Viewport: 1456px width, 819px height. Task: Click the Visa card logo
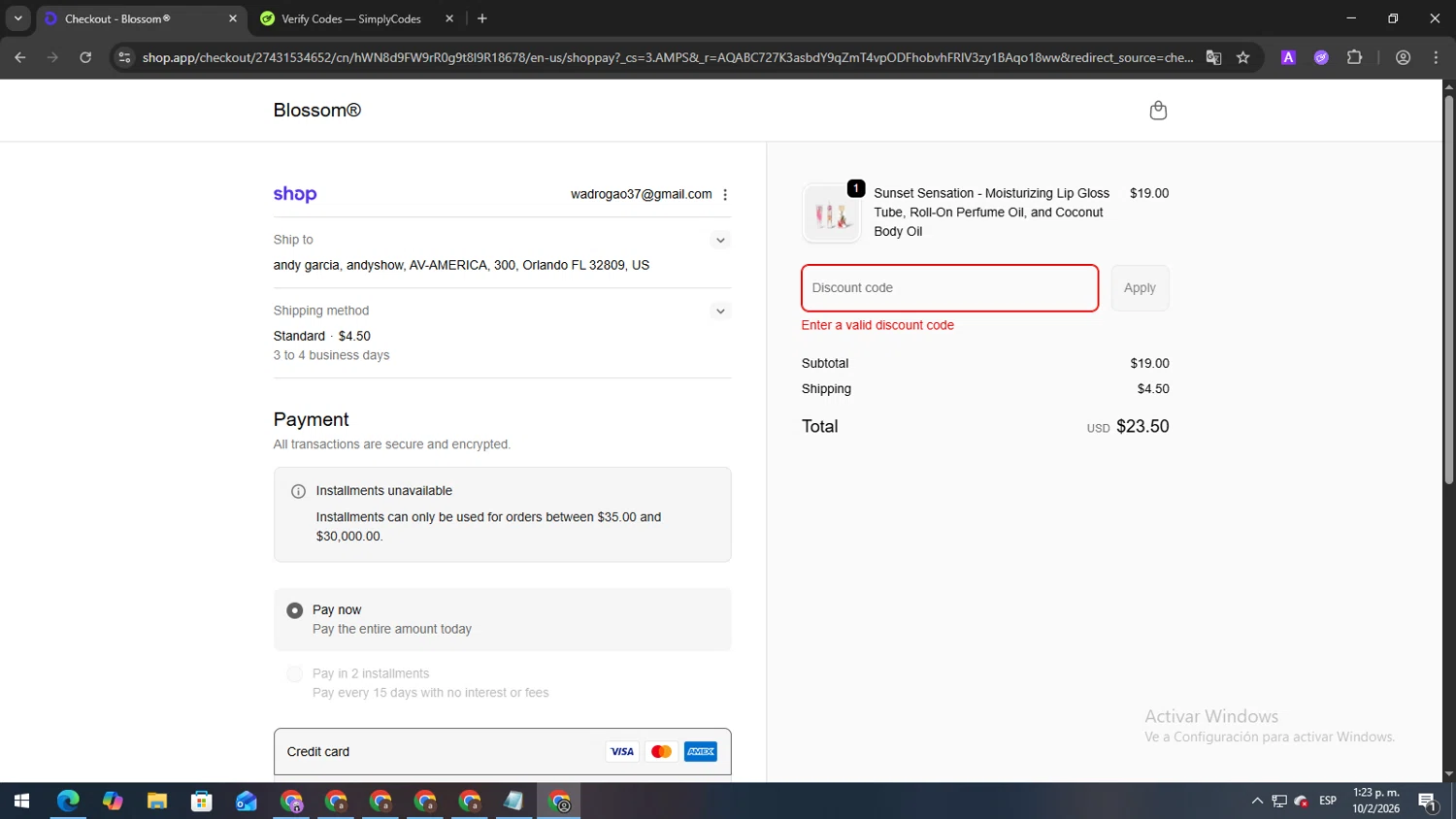(622, 752)
